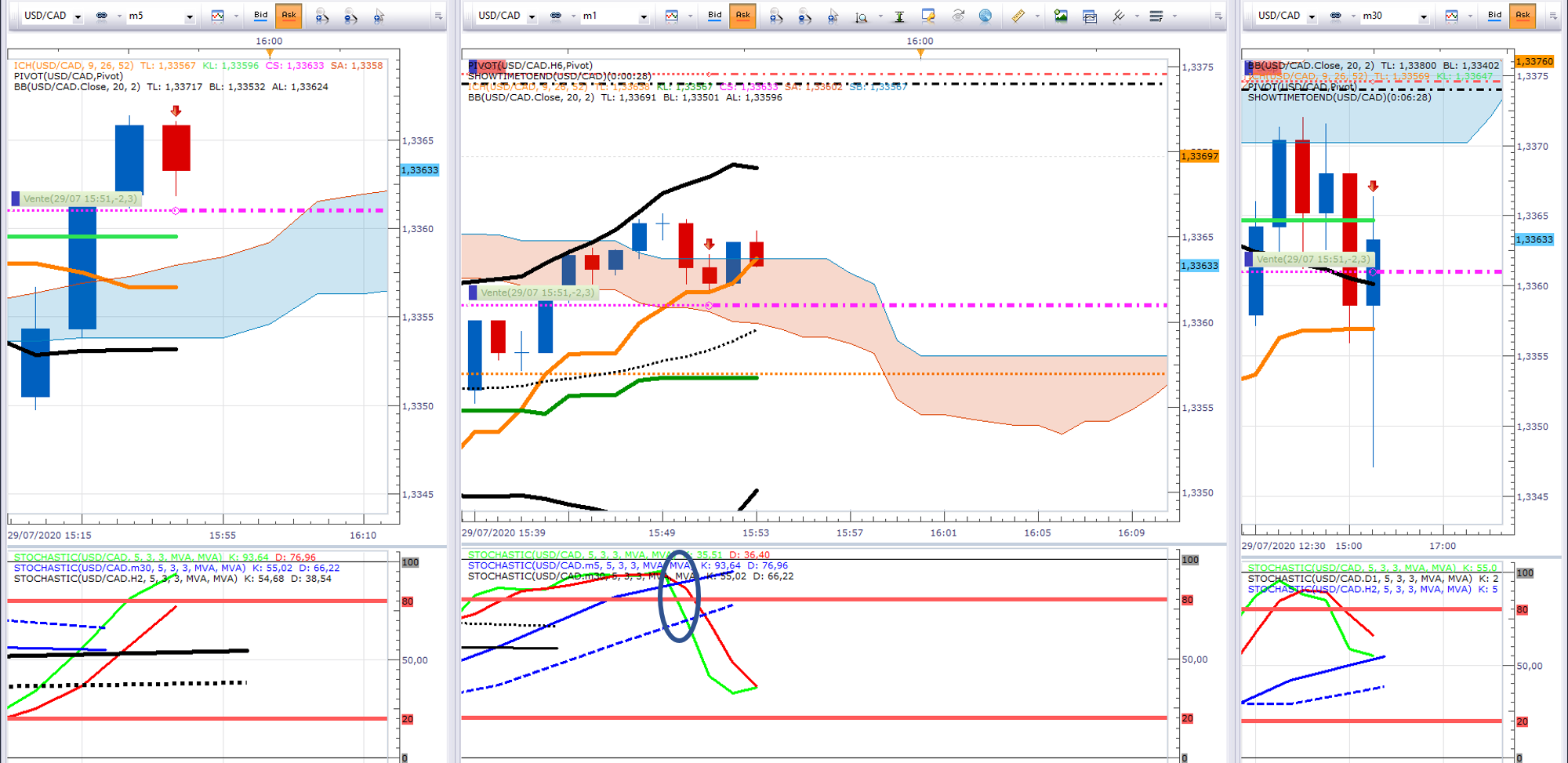Click zoom out icon in m1 chart toolbar
The image size is (1568, 763).
tap(804, 16)
